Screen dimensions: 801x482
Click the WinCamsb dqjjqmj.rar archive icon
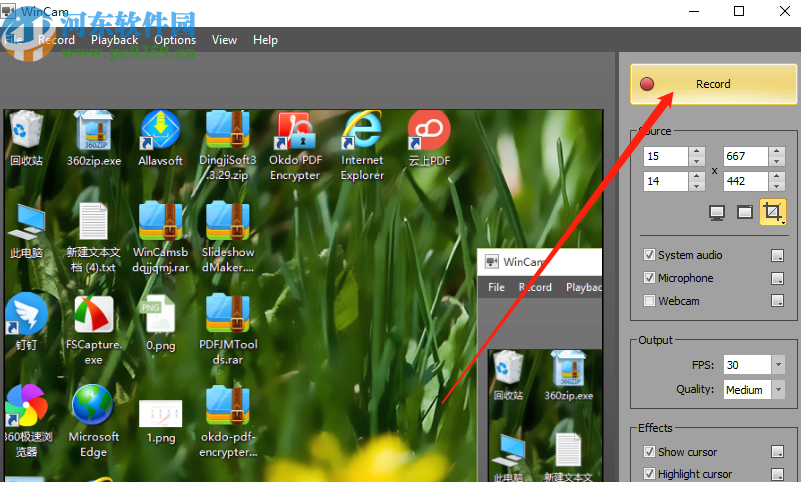[x=160, y=222]
